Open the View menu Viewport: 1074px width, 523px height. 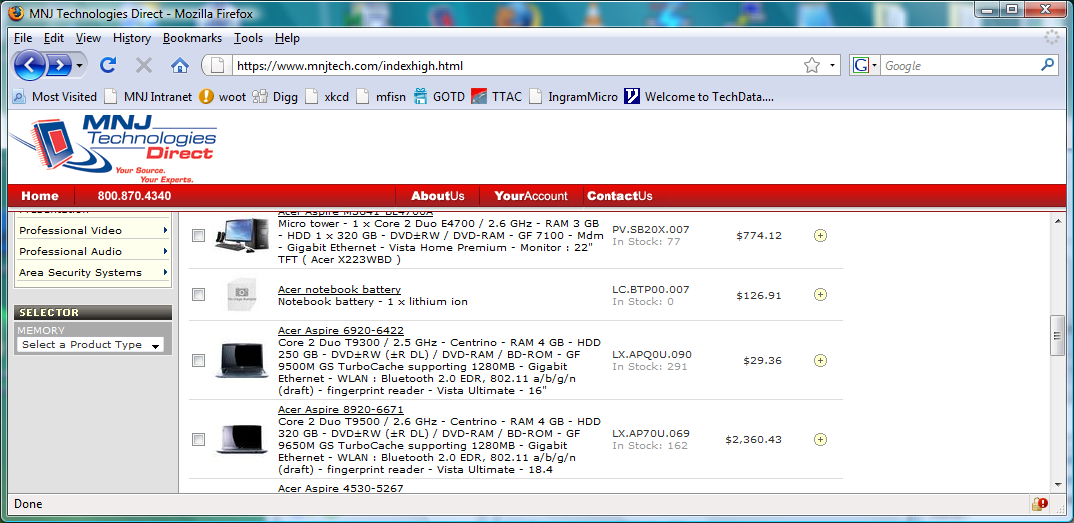pos(88,38)
